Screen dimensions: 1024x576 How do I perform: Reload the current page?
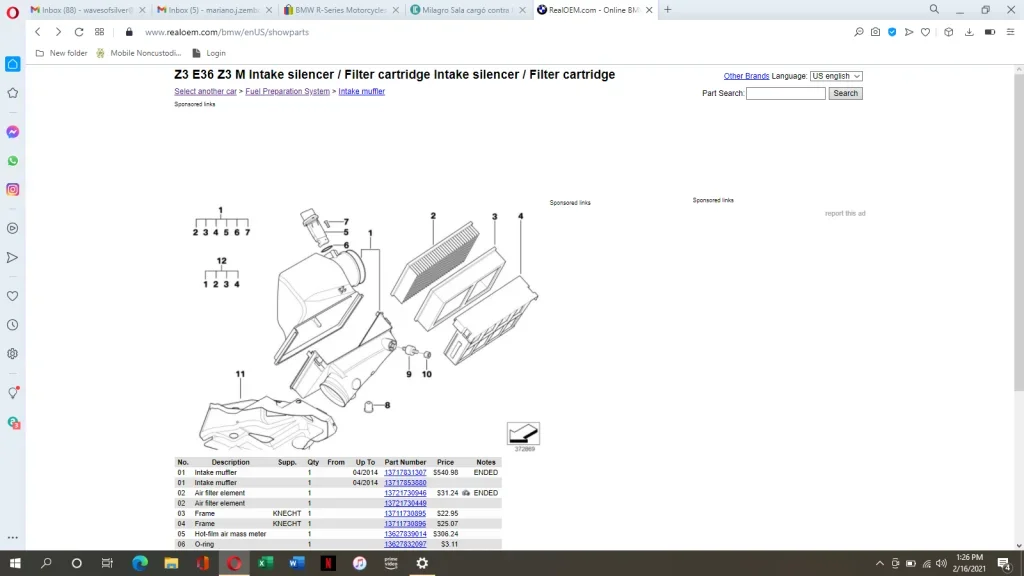tap(79, 32)
